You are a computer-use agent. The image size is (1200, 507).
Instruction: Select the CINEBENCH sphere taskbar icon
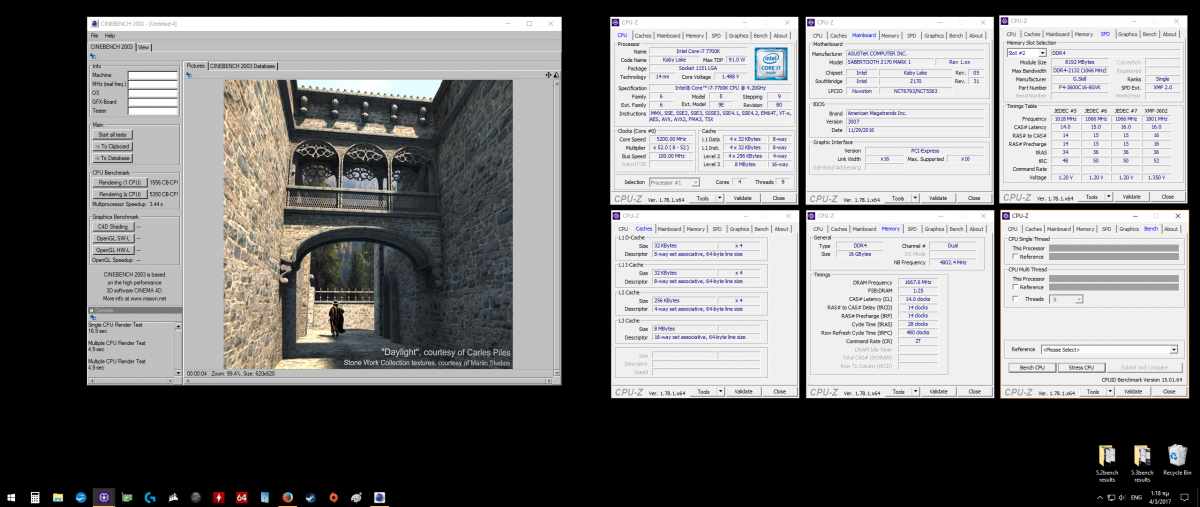tap(379, 497)
